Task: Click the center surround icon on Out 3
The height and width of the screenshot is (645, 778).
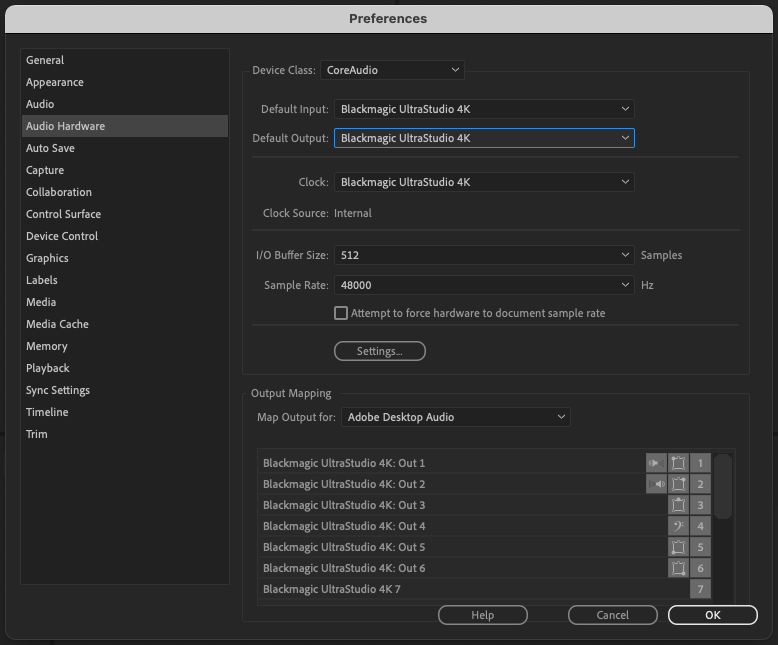Action: [x=678, y=505]
